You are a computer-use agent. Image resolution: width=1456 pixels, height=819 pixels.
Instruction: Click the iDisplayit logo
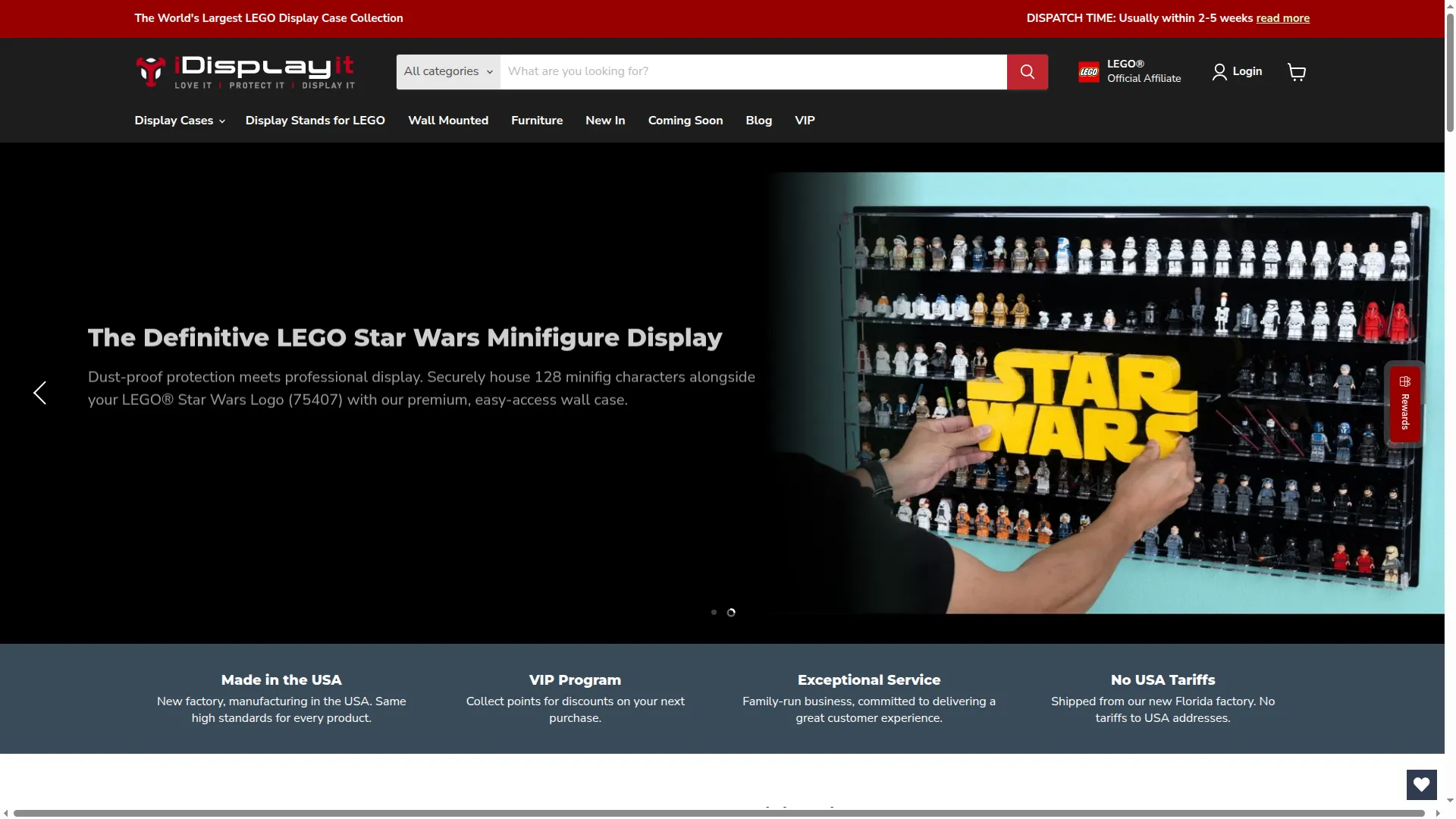pyautogui.click(x=245, y=72)
